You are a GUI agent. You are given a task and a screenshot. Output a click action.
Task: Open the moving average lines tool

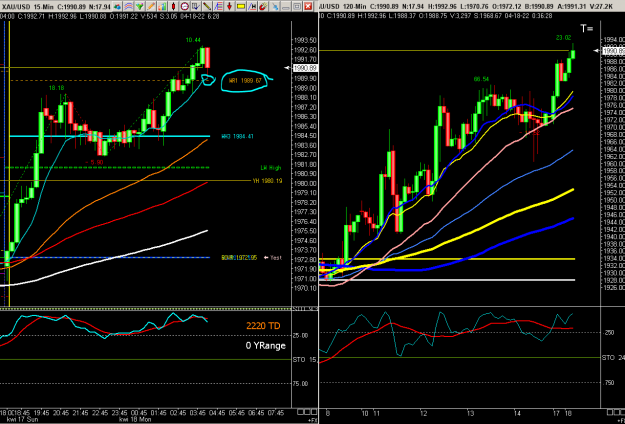pos(128,6)
